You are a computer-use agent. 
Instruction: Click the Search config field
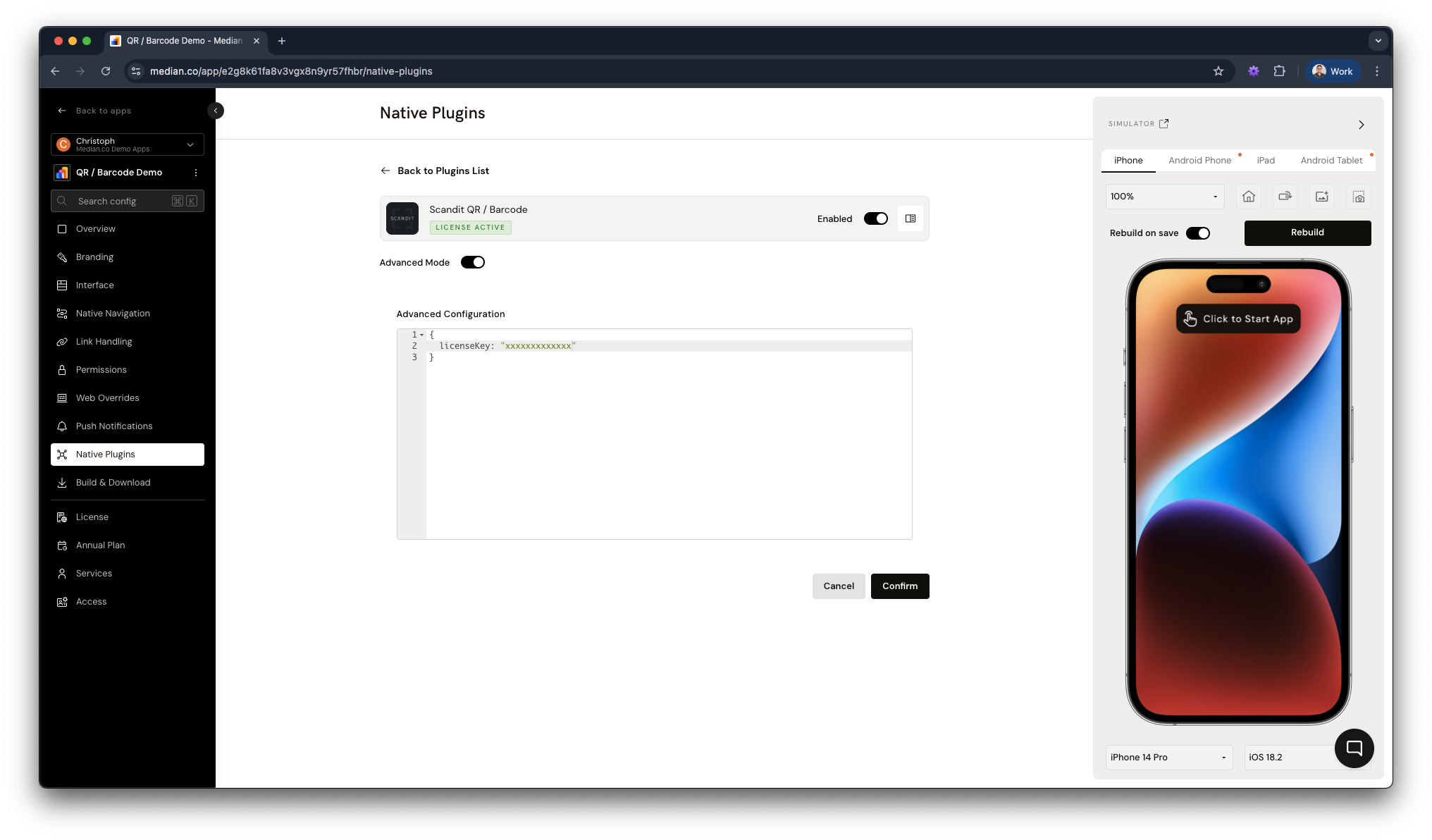point(128,201)
